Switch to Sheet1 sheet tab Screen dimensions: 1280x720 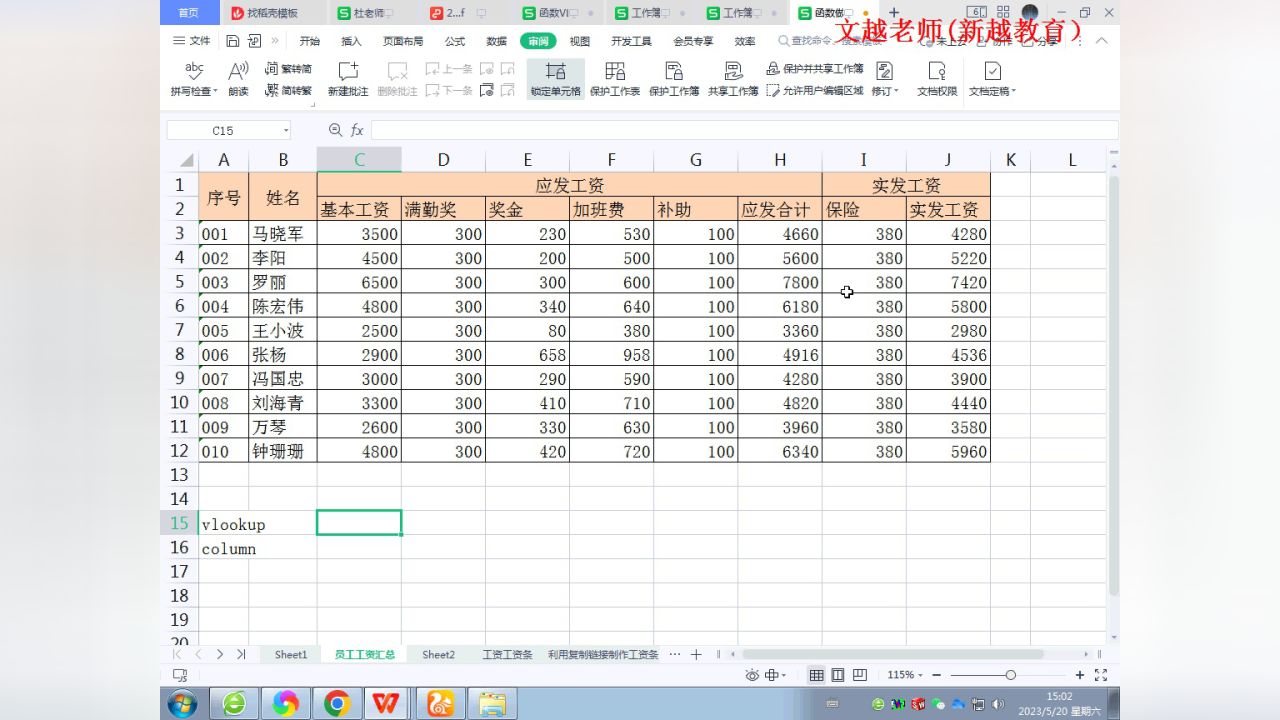pyautogui.click(x=291, y=655)
